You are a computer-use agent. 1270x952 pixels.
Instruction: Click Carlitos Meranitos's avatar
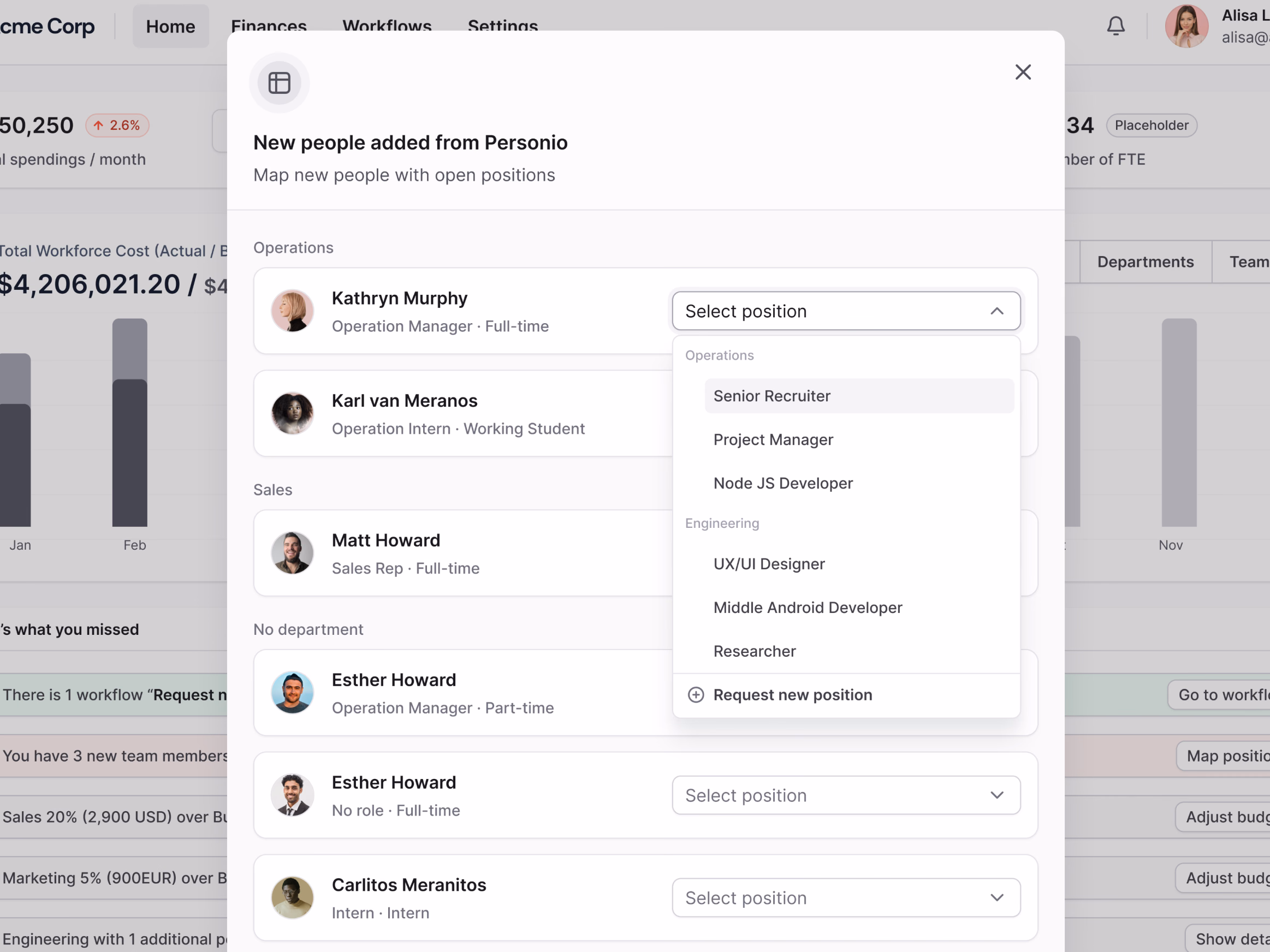[x=292, y=897]
